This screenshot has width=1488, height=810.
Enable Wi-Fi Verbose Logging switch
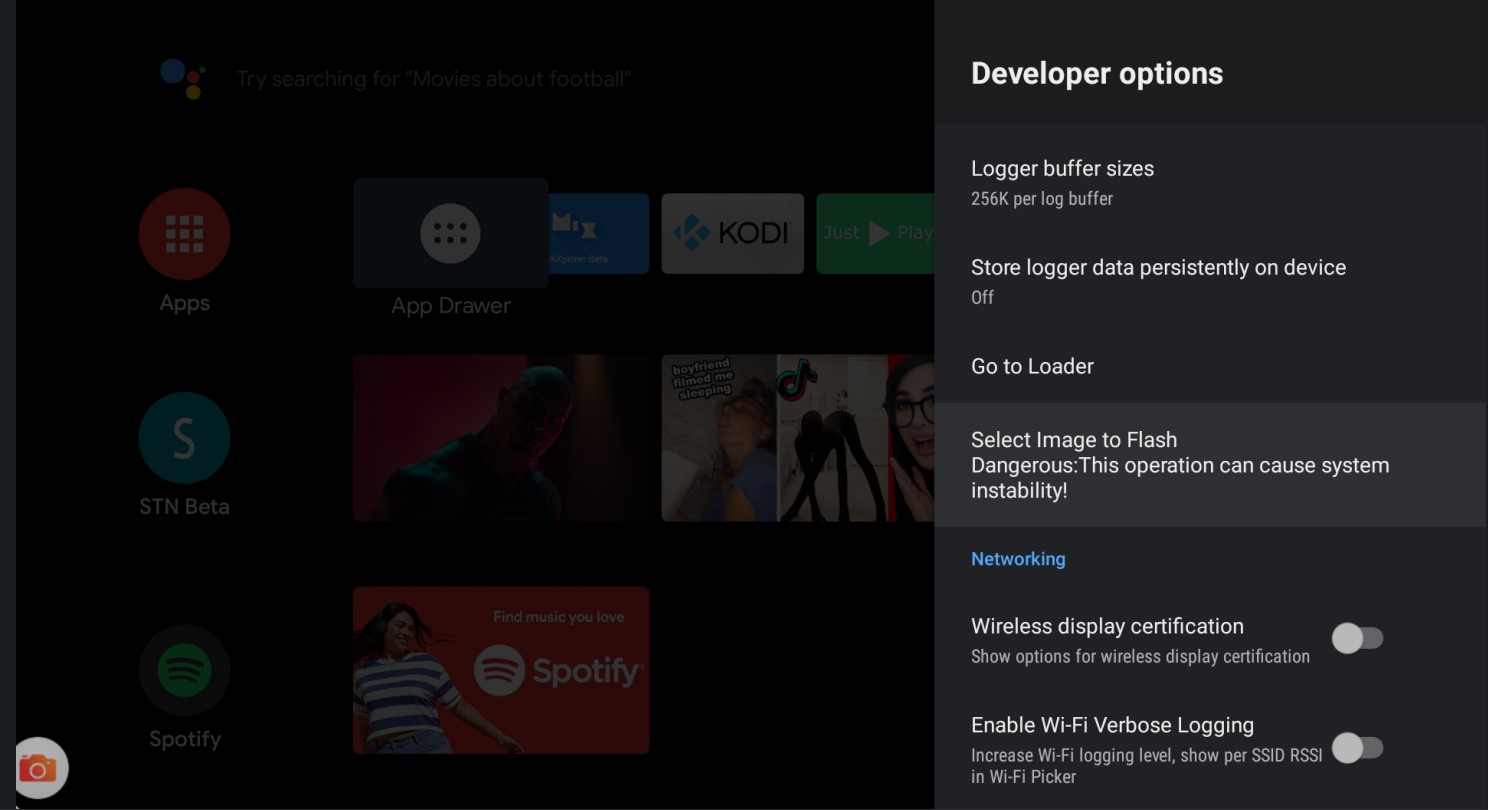tap(1357, 747)
